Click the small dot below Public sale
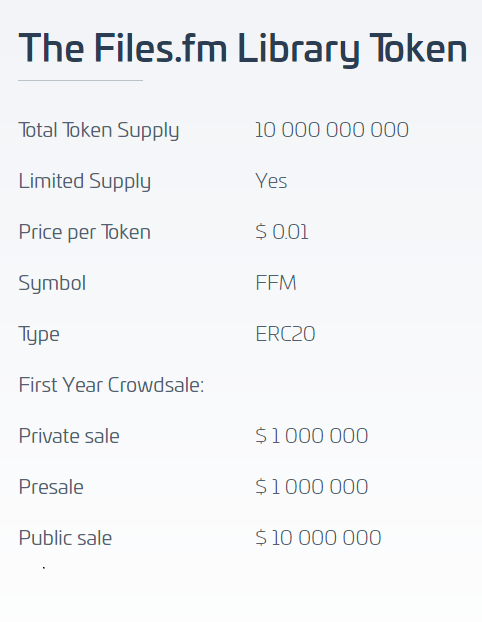This screenshot has width=482, height=622. 44,568
